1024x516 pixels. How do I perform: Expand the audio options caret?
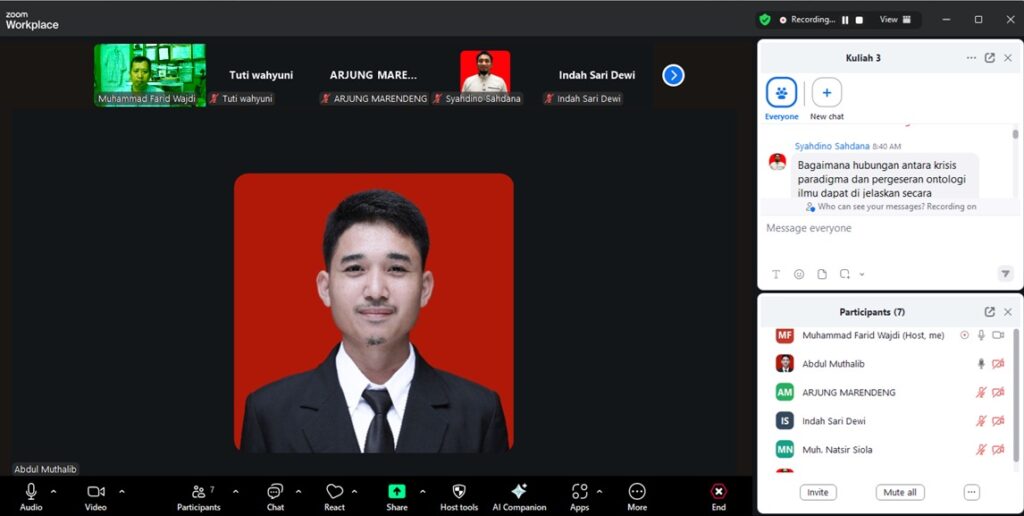[x=54, y=491]
